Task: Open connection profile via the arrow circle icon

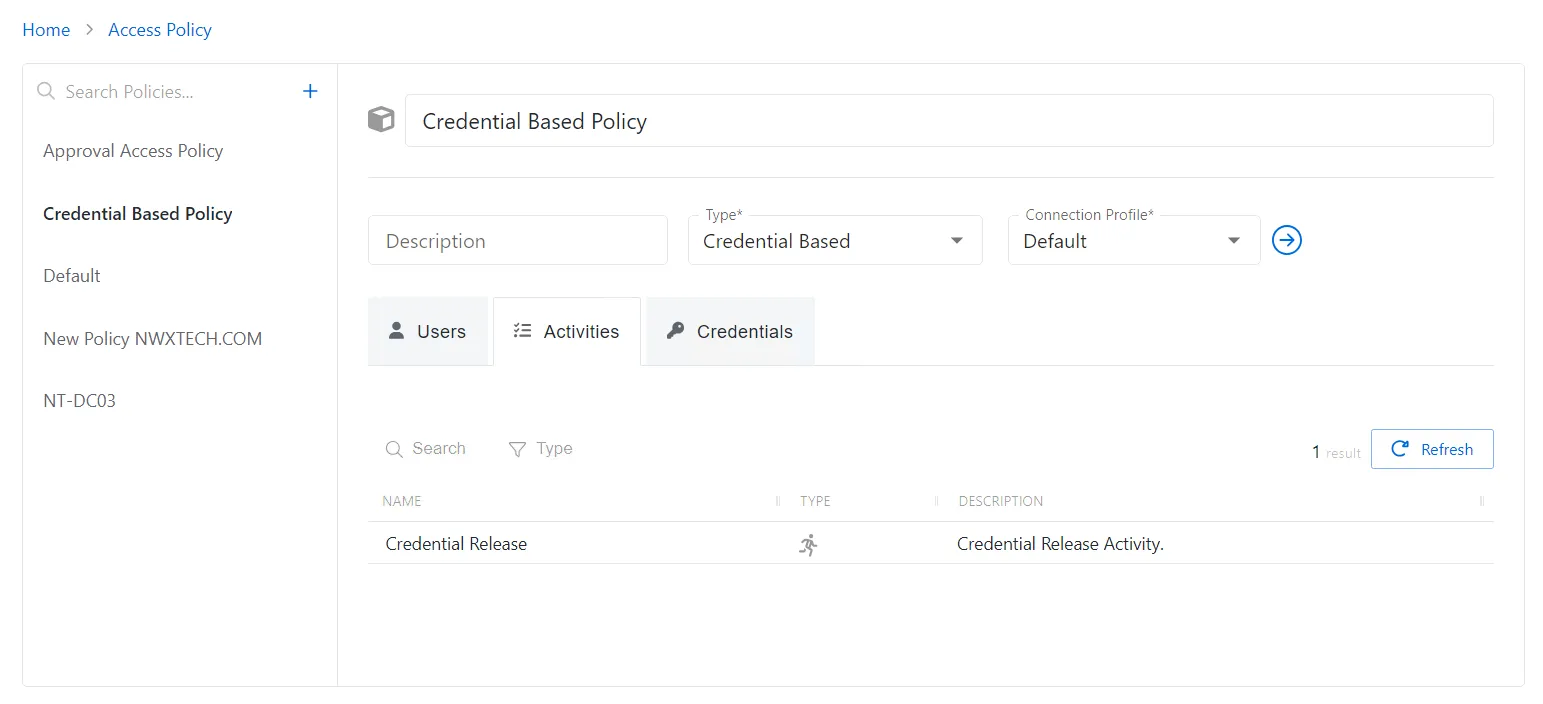Action: click(1286, 240)
